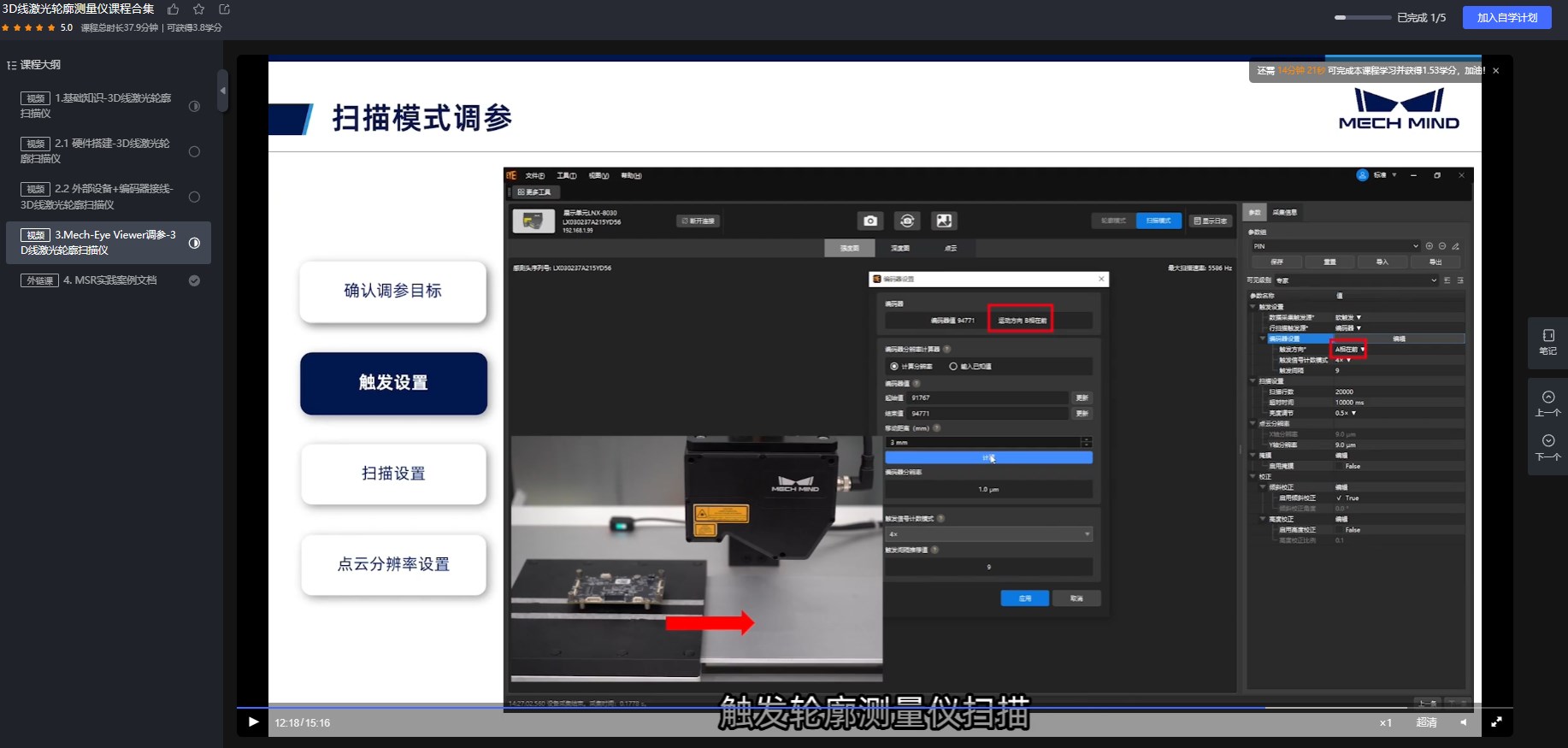Click the thumbs-up like icon
This screenshot has height=748, width=1568.
(x=173, y=9)
